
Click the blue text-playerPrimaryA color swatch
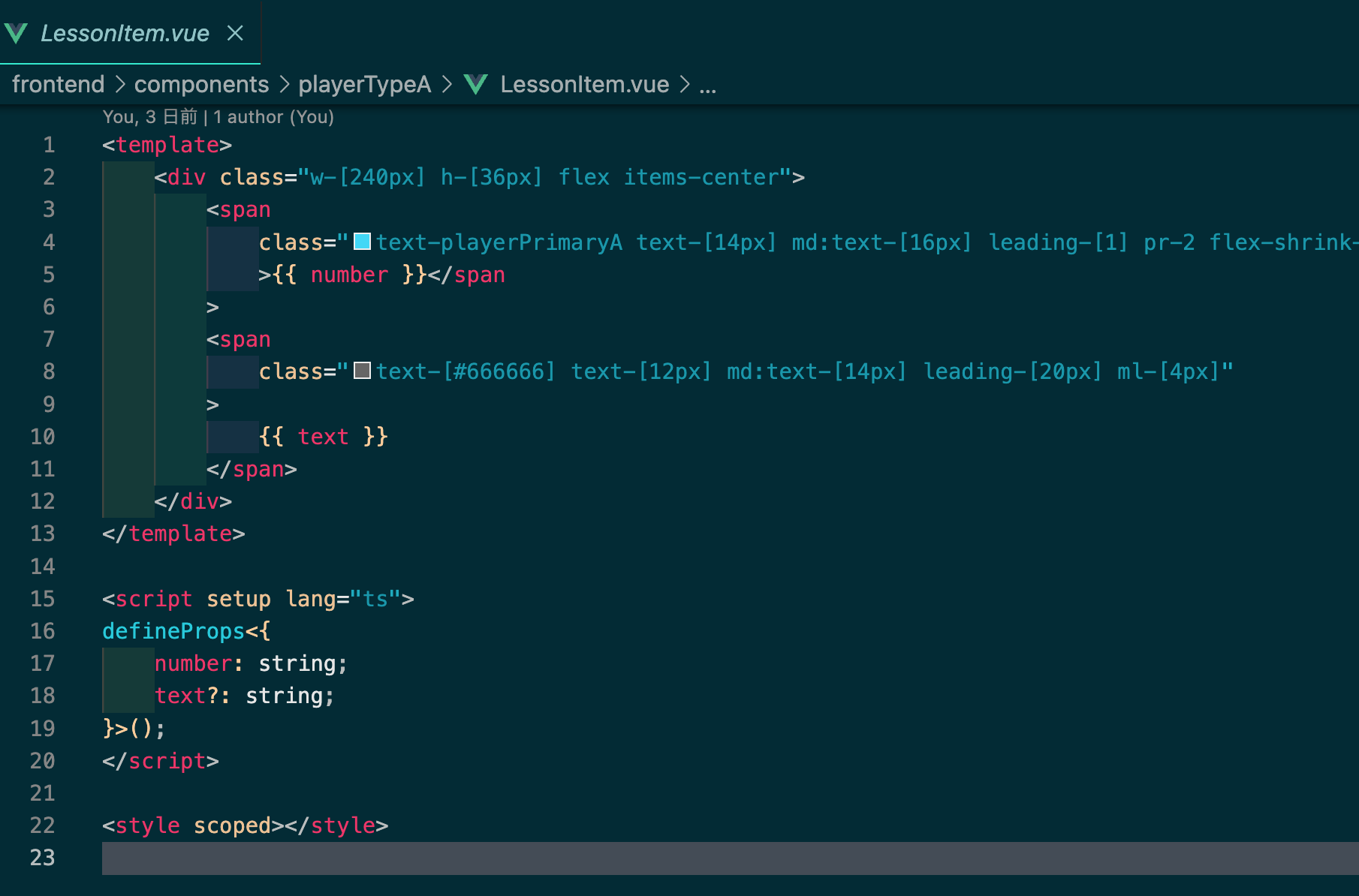pos(363,242)
